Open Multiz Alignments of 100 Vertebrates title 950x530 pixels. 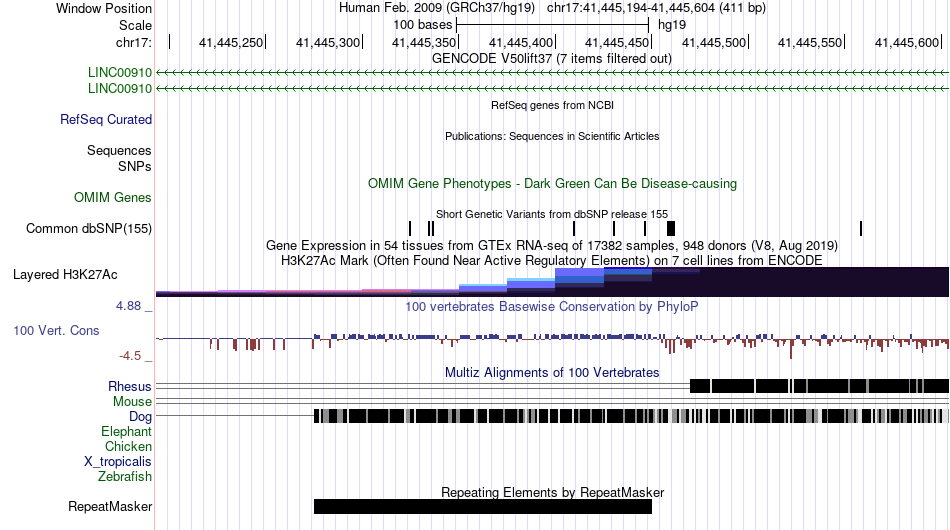(x=552, y=373)
